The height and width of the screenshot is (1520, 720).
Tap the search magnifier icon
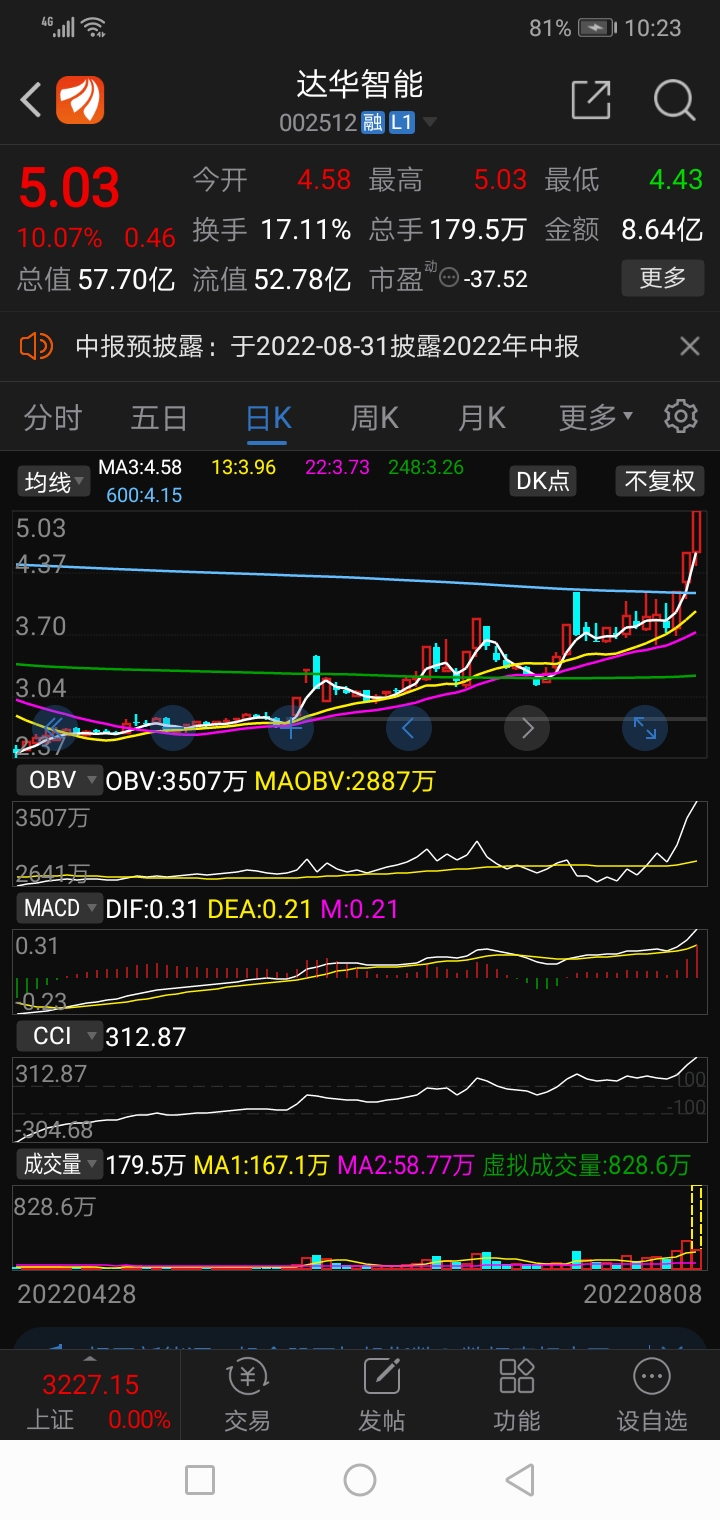tap(674, 100)
